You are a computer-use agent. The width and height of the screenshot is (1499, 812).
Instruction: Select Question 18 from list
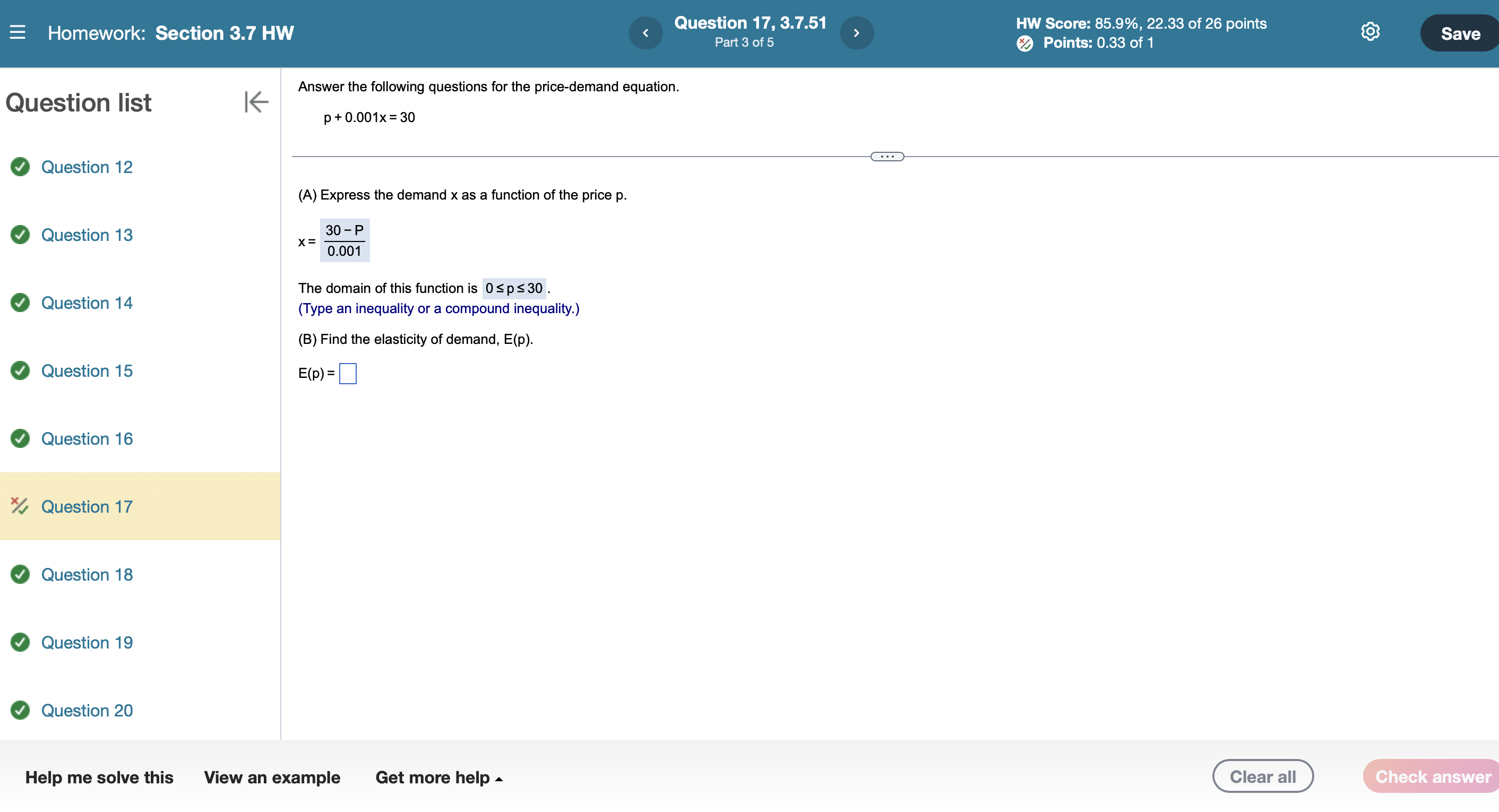pyautogui.click(x=87, y=574)
